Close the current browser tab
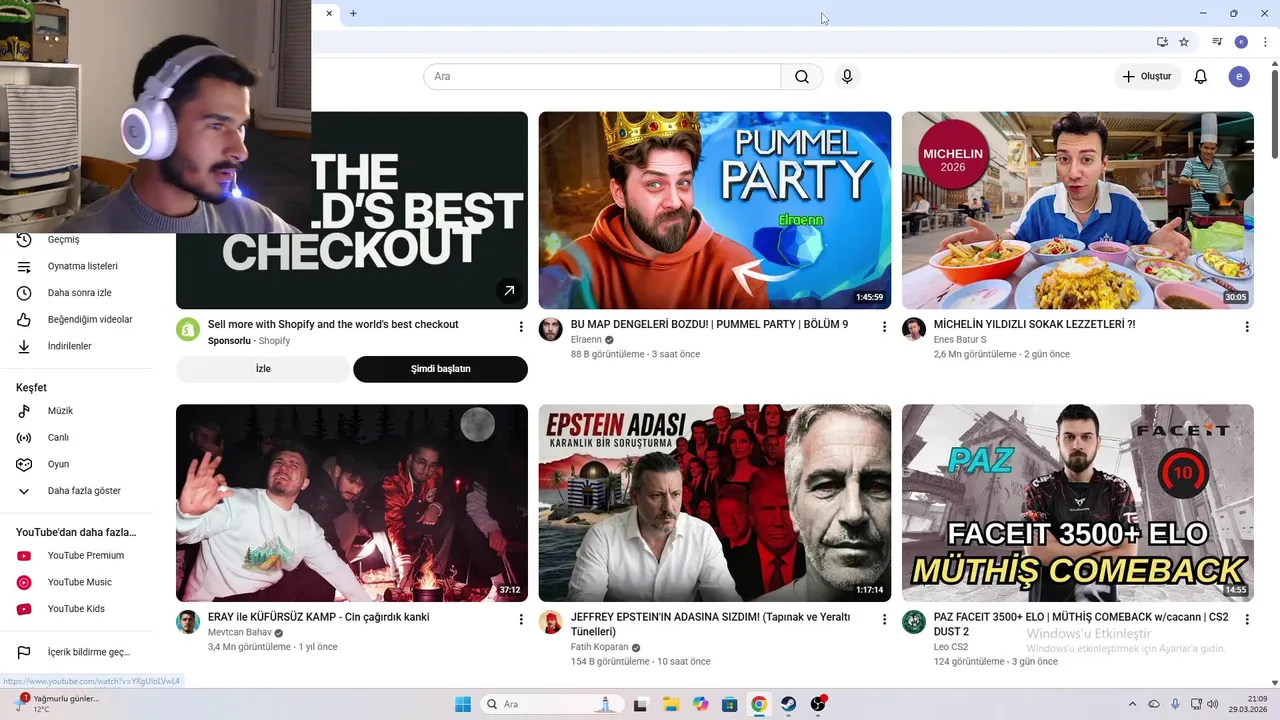The height and width of the screenshot is (720, 1280). pos(329,13)
